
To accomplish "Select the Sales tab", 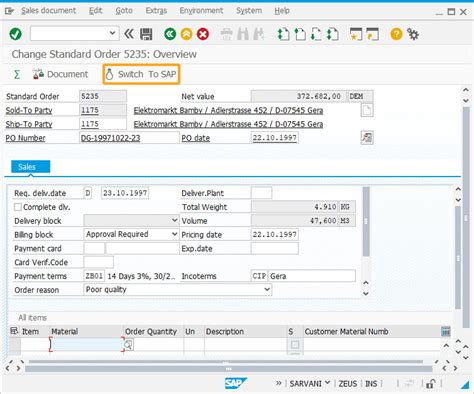I will (x=31, y=167).
